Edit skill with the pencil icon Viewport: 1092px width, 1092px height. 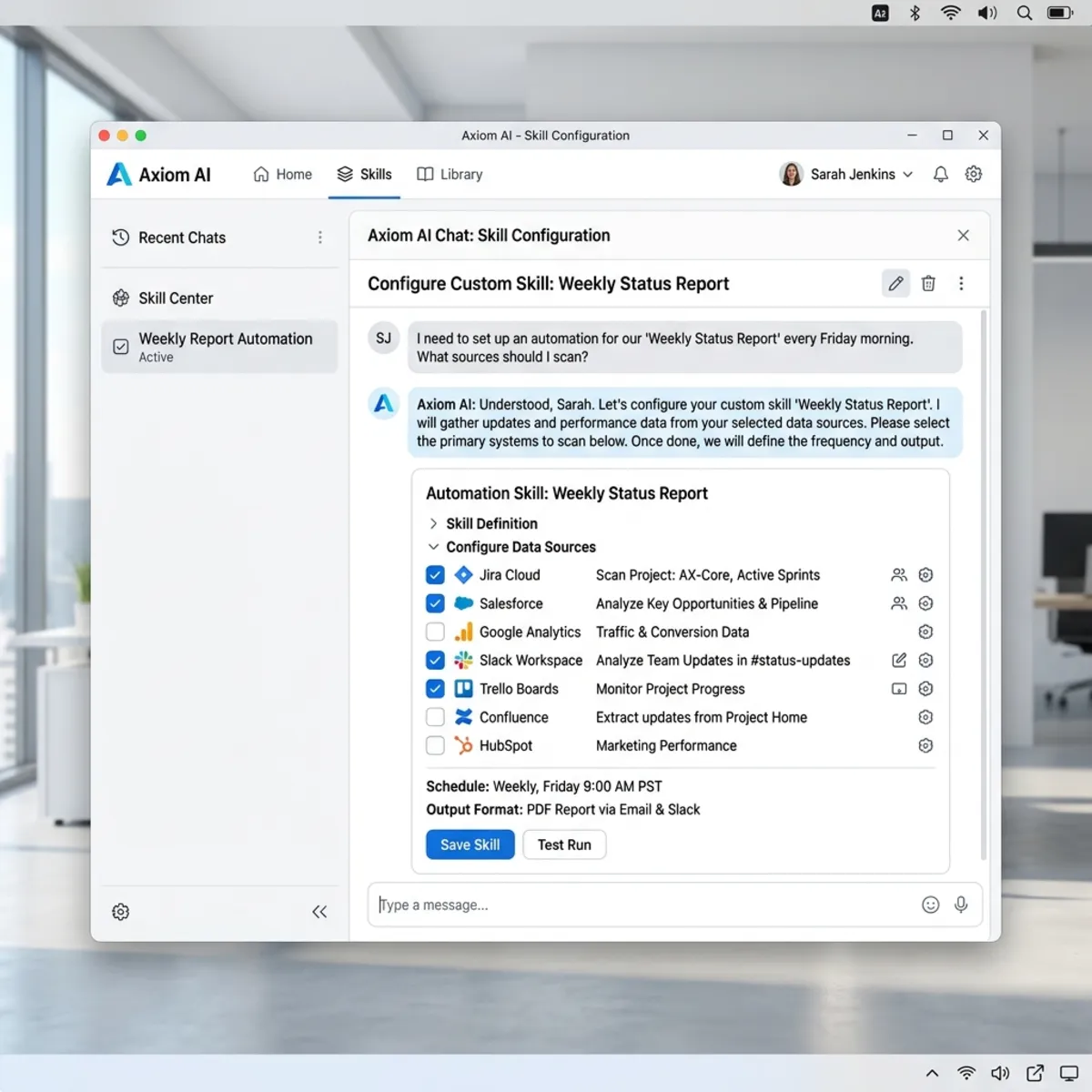click(896, 283)
